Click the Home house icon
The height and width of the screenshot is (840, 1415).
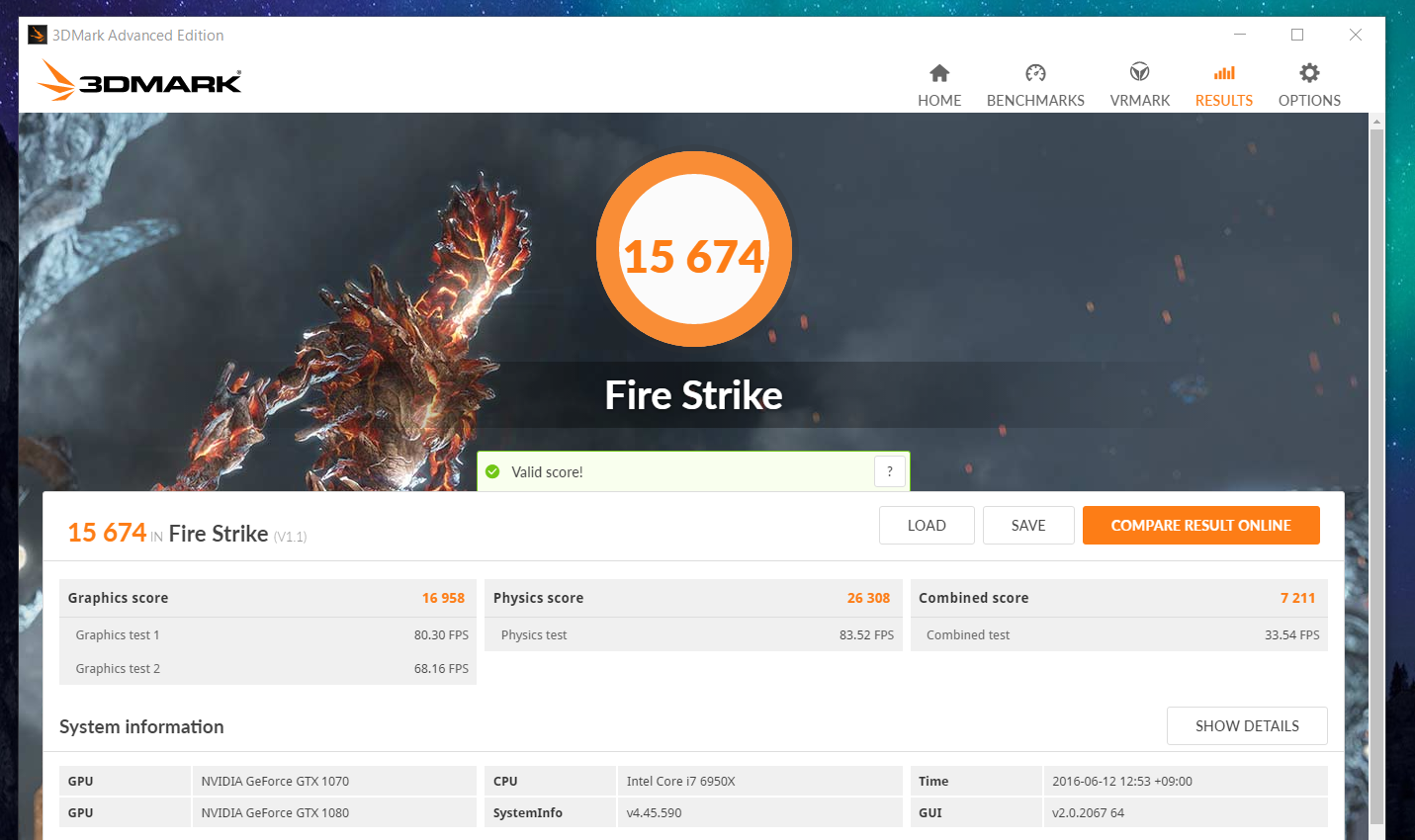(939, 73)
